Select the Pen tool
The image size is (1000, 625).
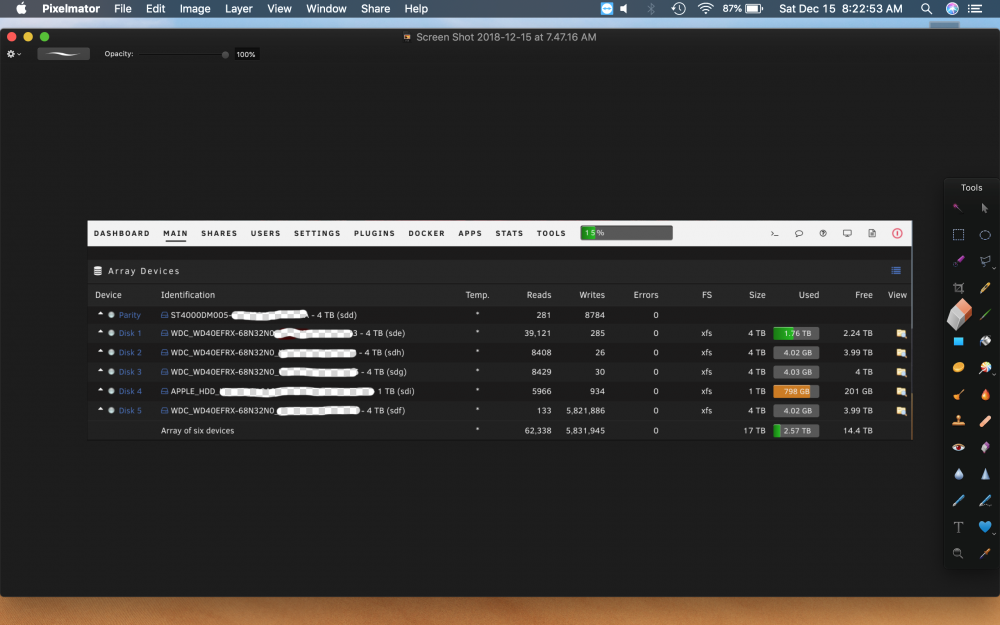[x=958, y=501]
